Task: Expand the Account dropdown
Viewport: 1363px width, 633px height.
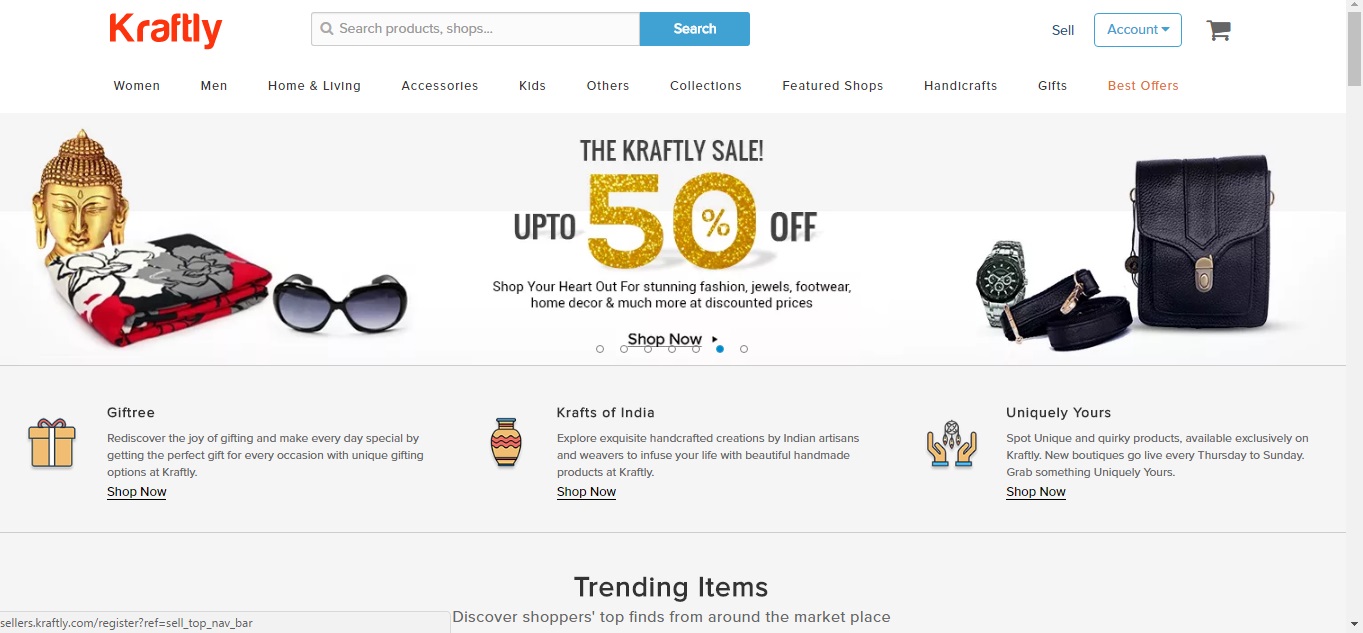Action: (x=1138, y=30)
